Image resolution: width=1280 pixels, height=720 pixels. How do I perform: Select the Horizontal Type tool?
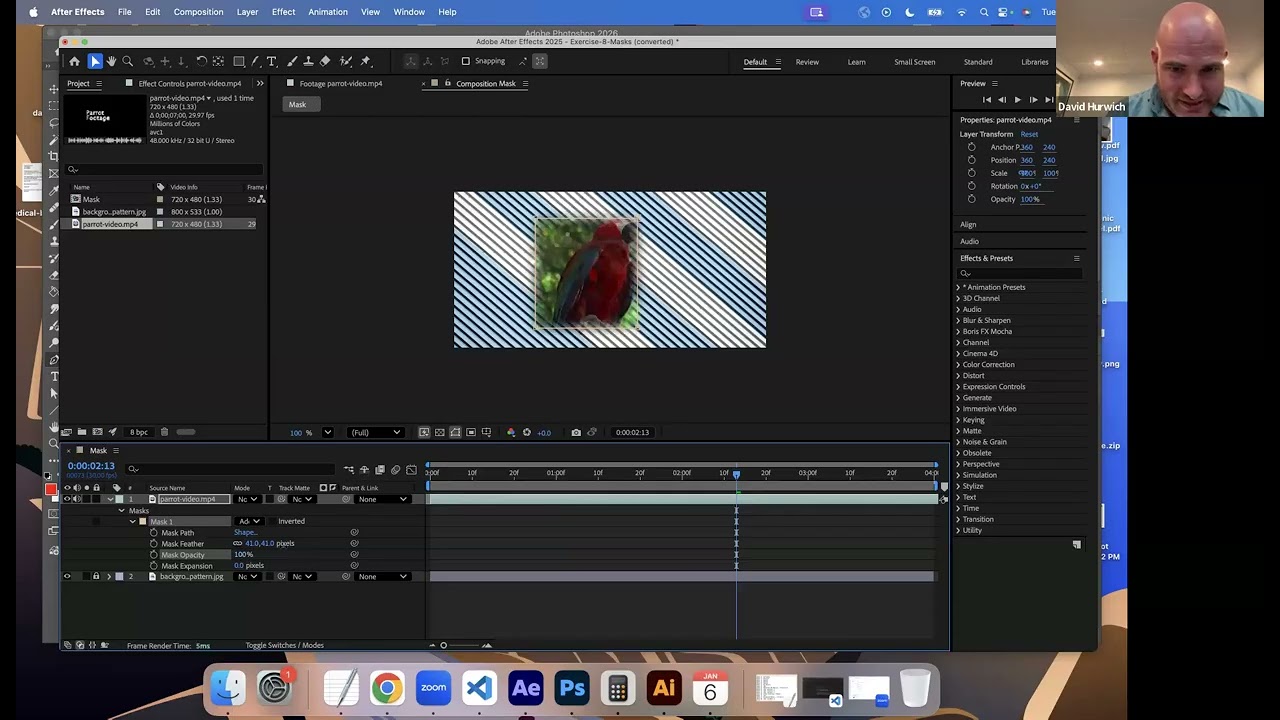click(x=271, y=61)
